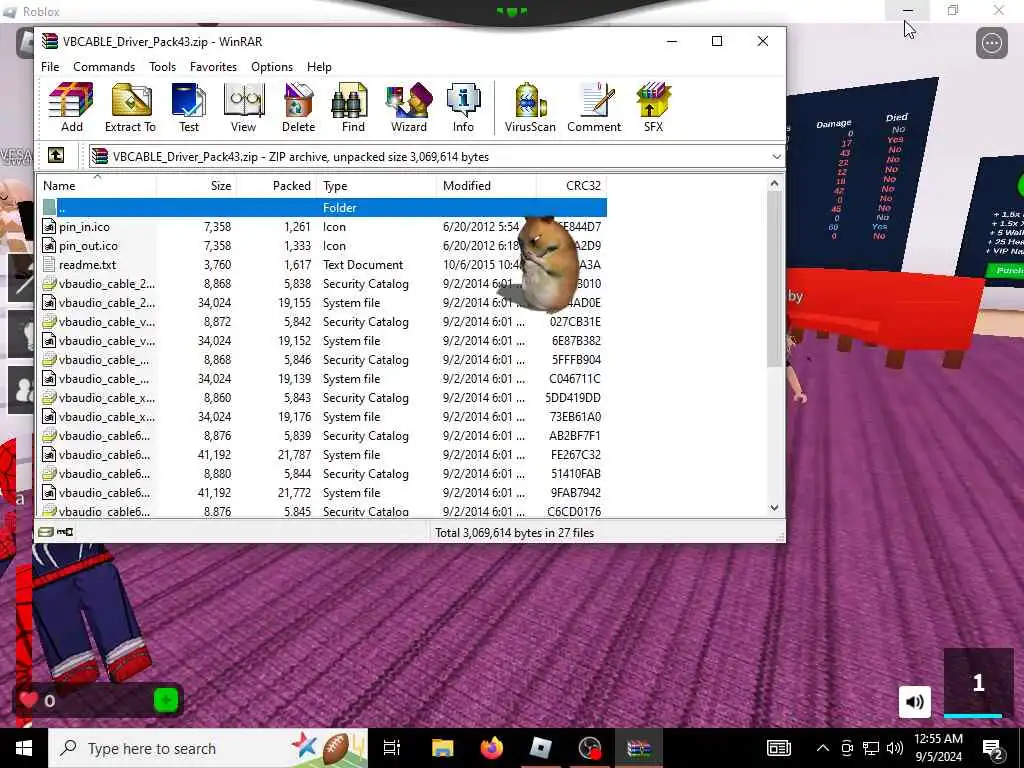Image resolution: width=1024 pixels, height=768 pixels.
Task: Click the Packed value 21,787
Action: tap(295, 455)
